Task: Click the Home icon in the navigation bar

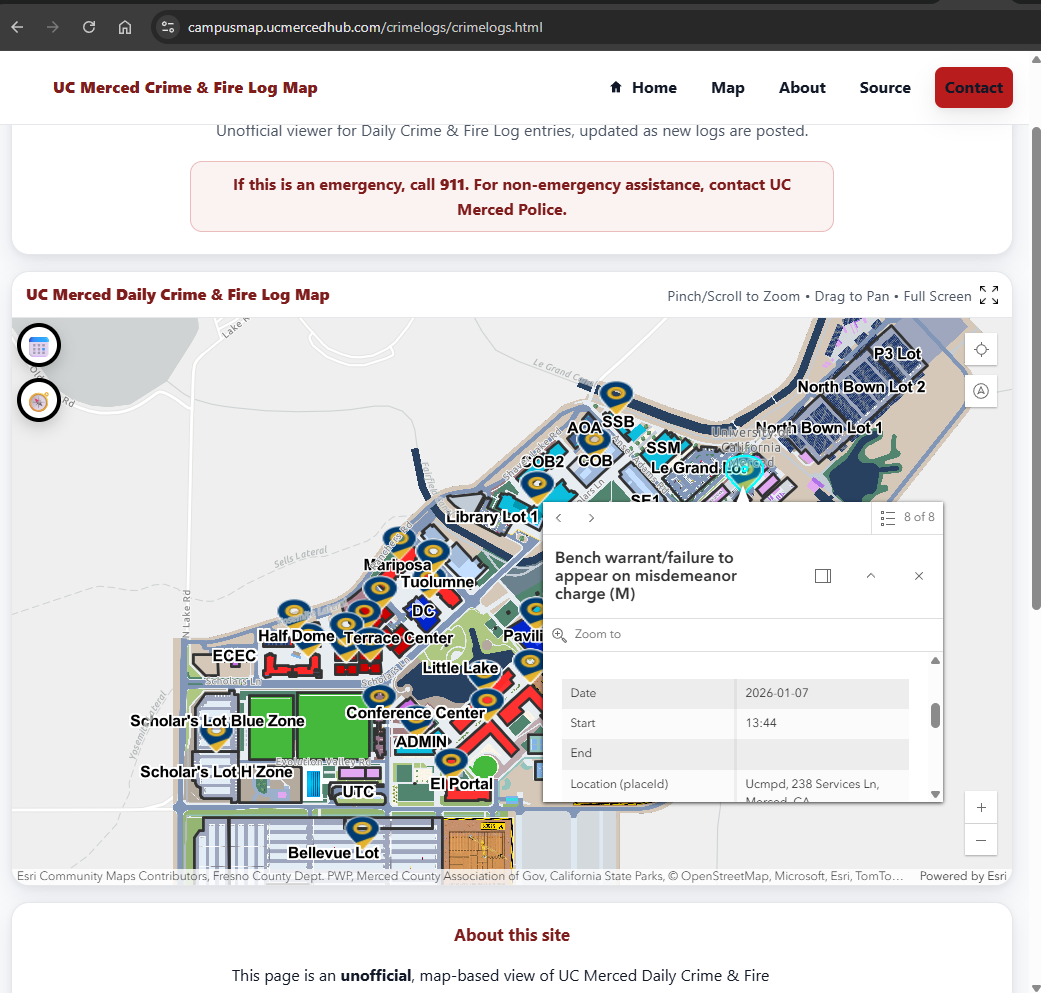Action: click(617, 87)
